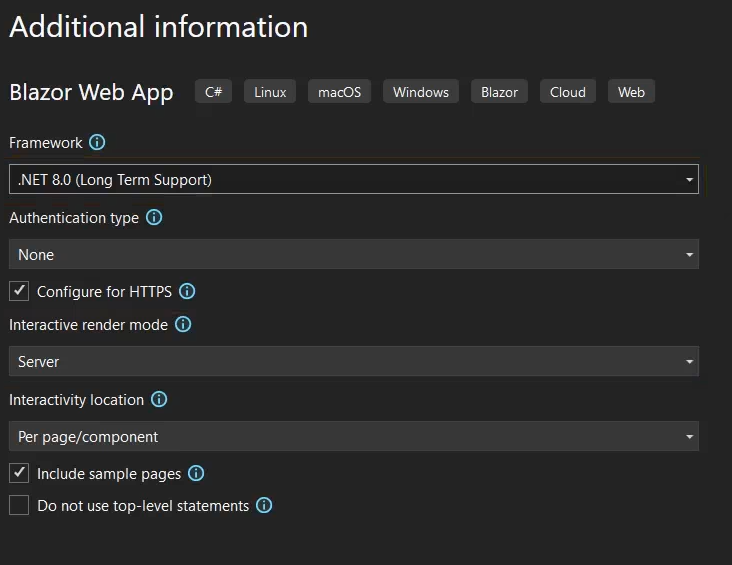
Task: Click the Interactivity location label
Action: point(77,400)
